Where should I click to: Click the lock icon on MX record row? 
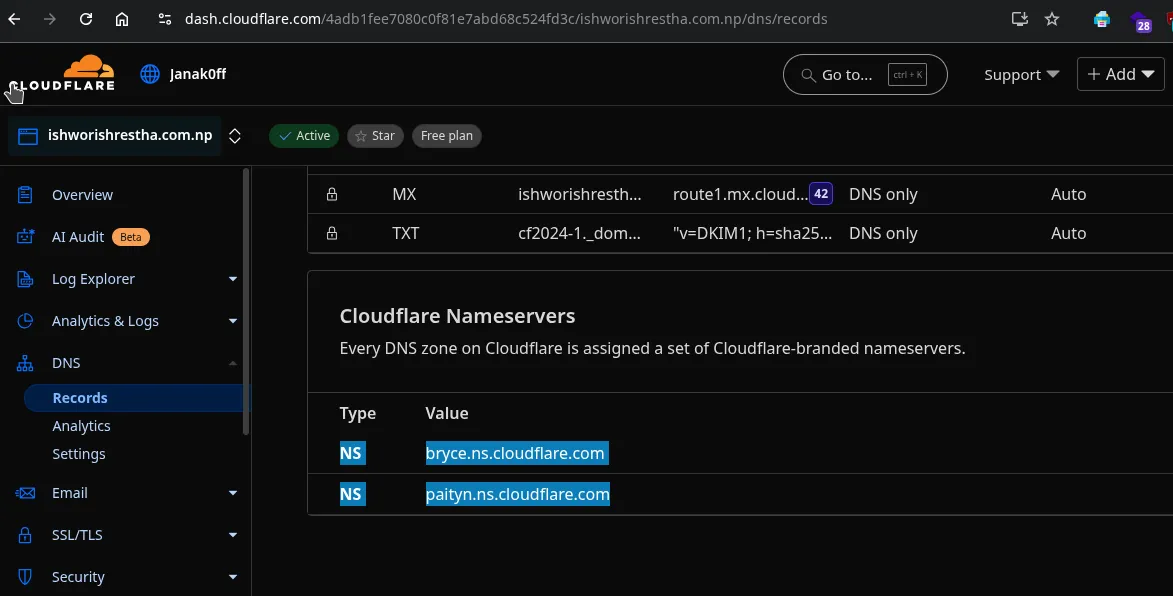click(x=332, y=194)
